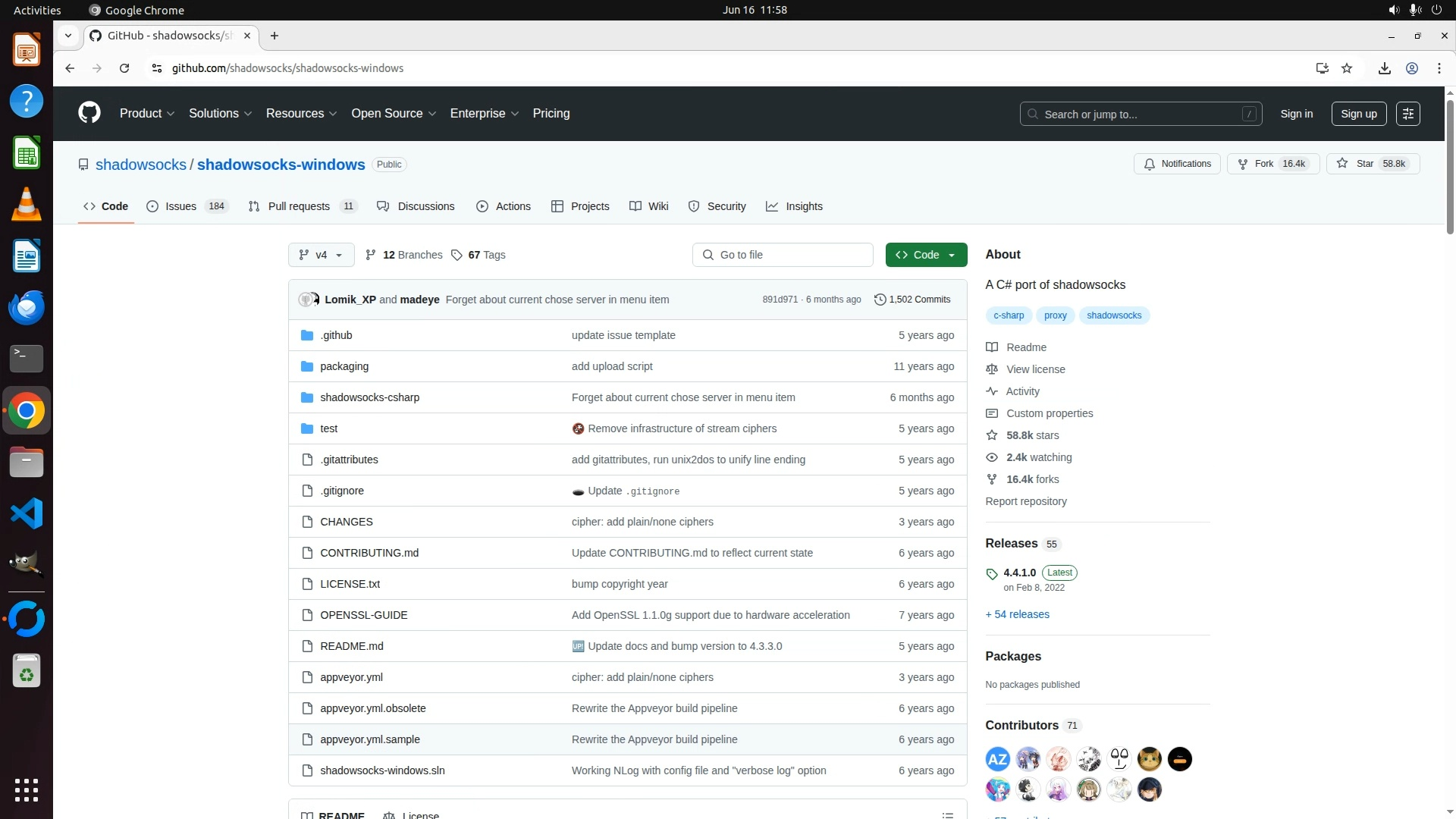Click the install app icon in address bar
Viewport: 1456px width, 819px height.
click(1322, 68)
